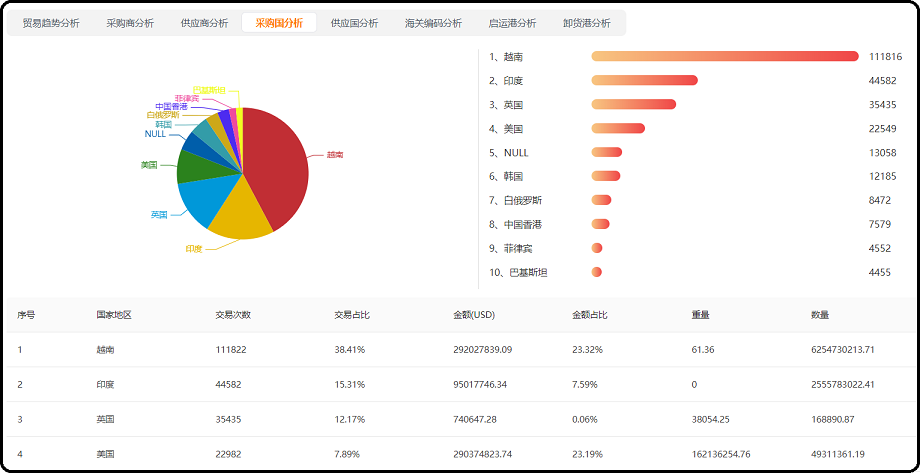Click the 交易次数 column header

point(234,315)
